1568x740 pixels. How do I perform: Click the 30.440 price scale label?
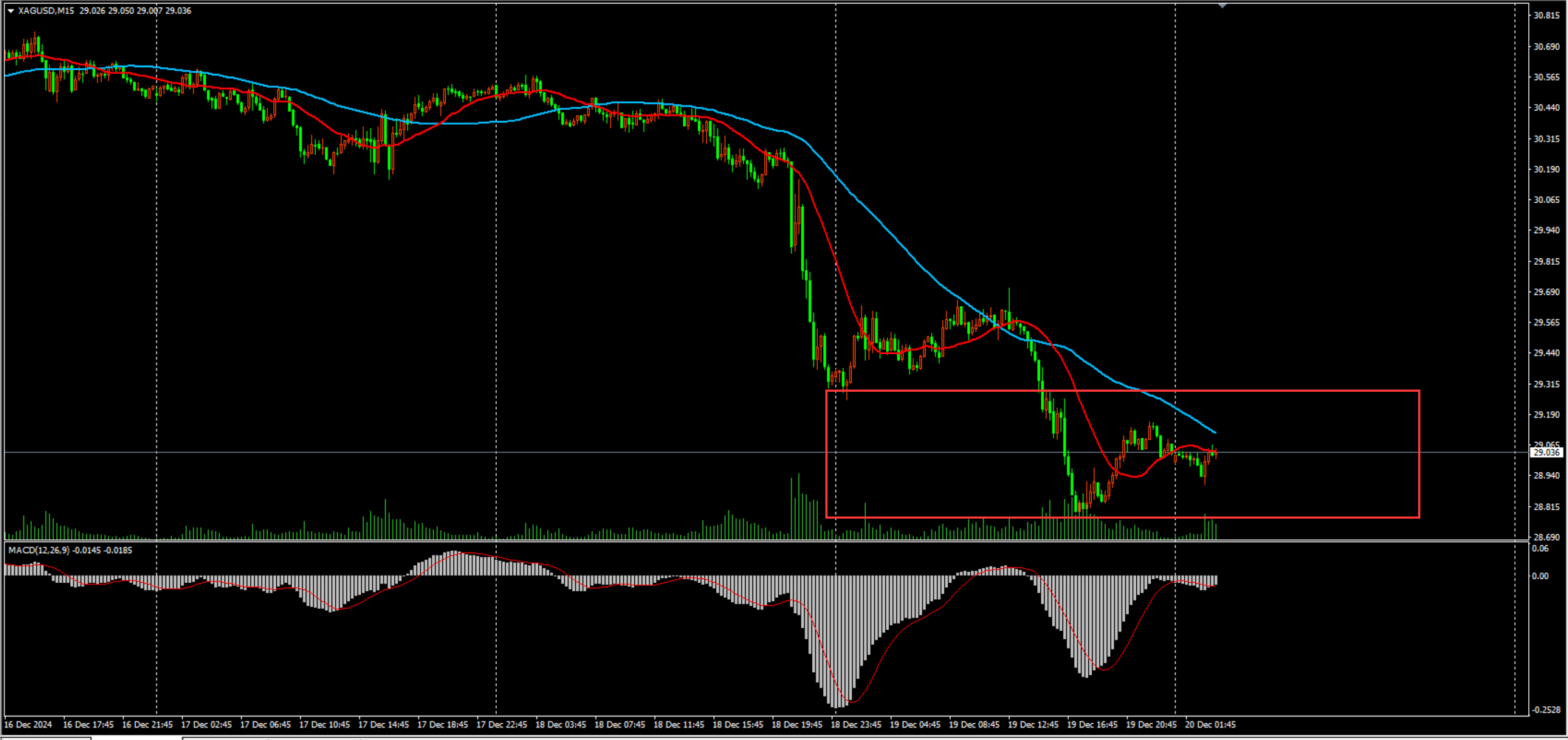1547,108
